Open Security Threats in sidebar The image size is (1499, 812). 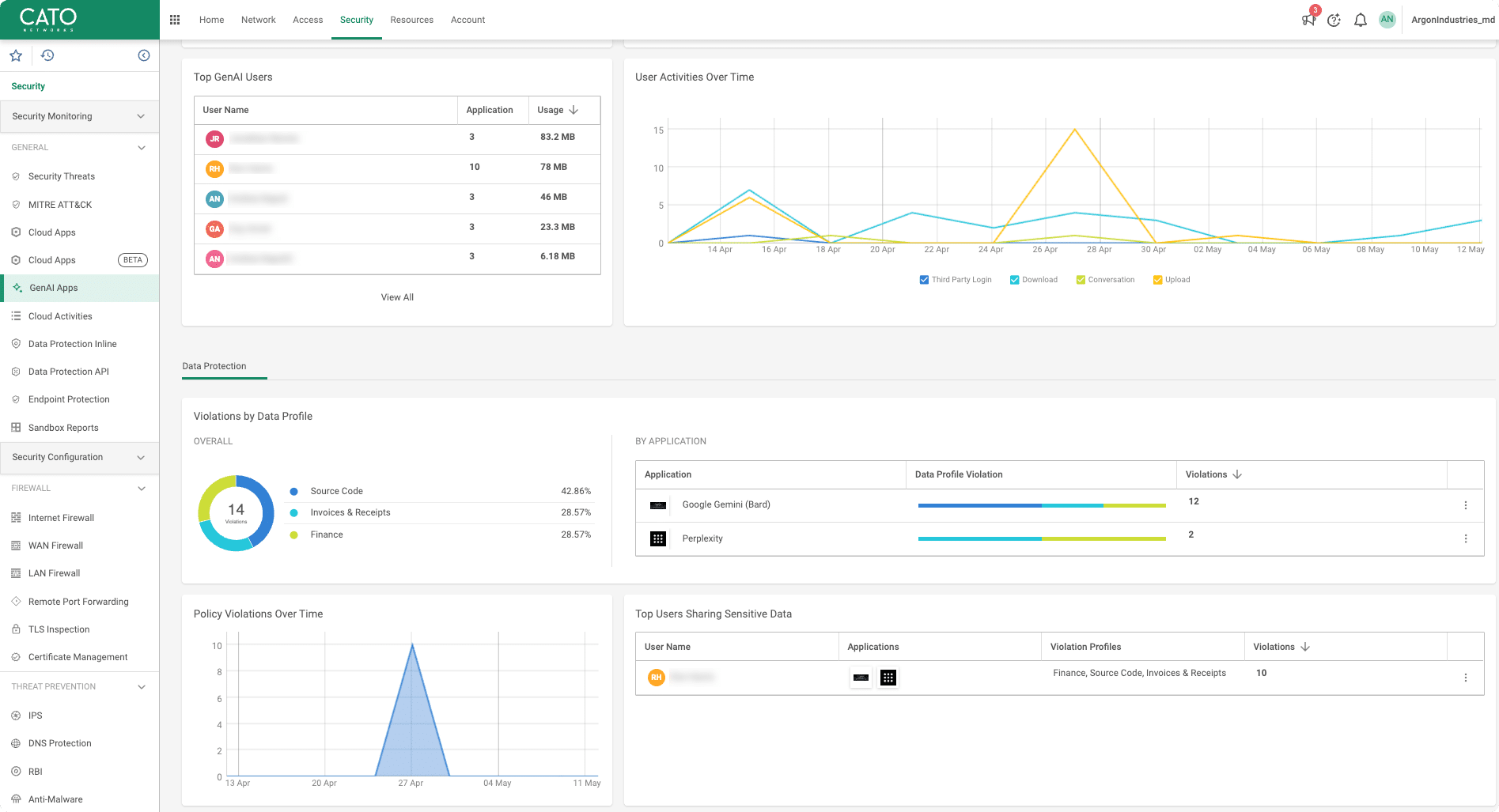pyautogui.click(x=62, y=176)
